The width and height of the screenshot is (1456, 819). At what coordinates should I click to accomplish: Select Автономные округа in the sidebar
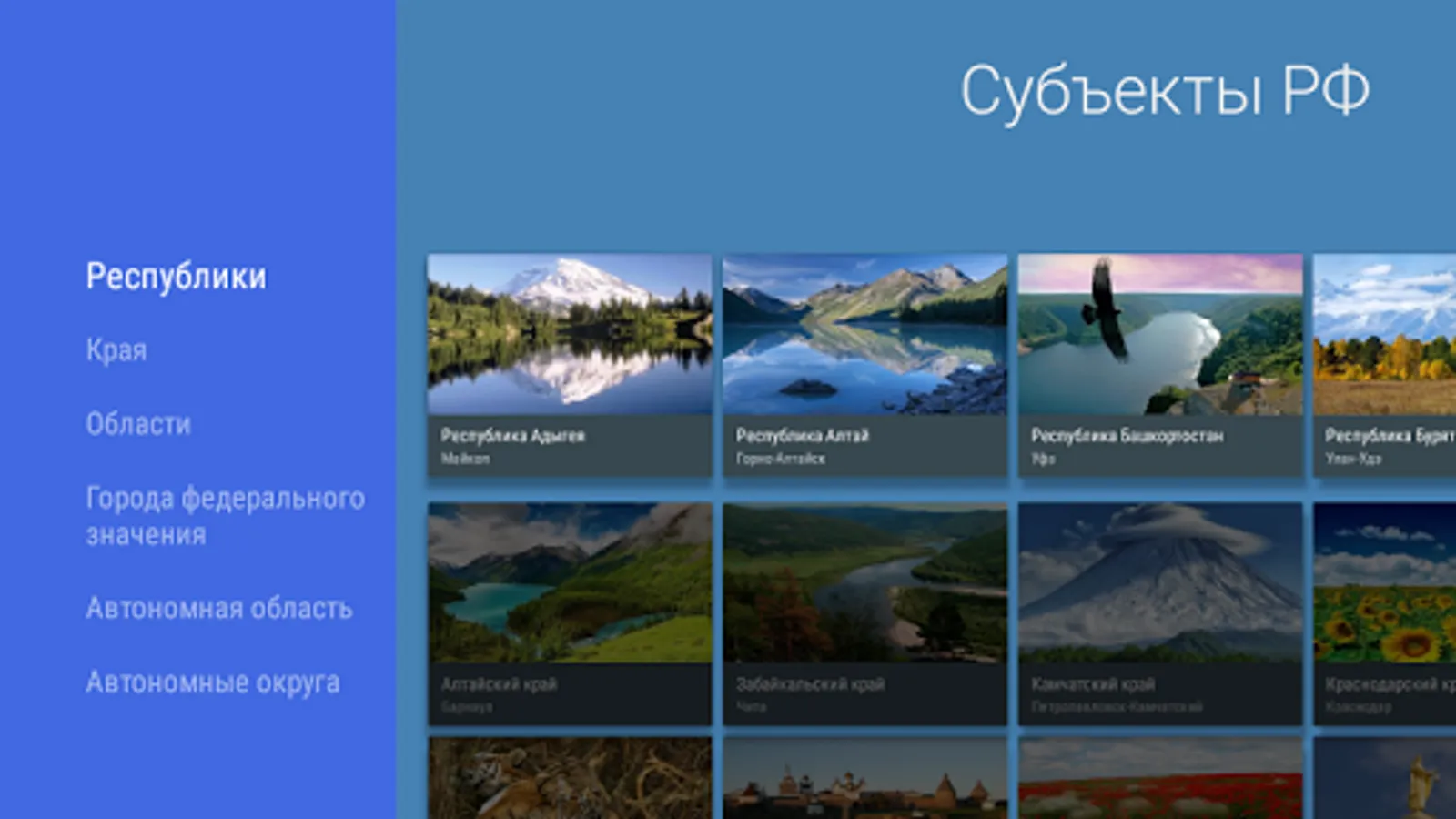[213, 682]
